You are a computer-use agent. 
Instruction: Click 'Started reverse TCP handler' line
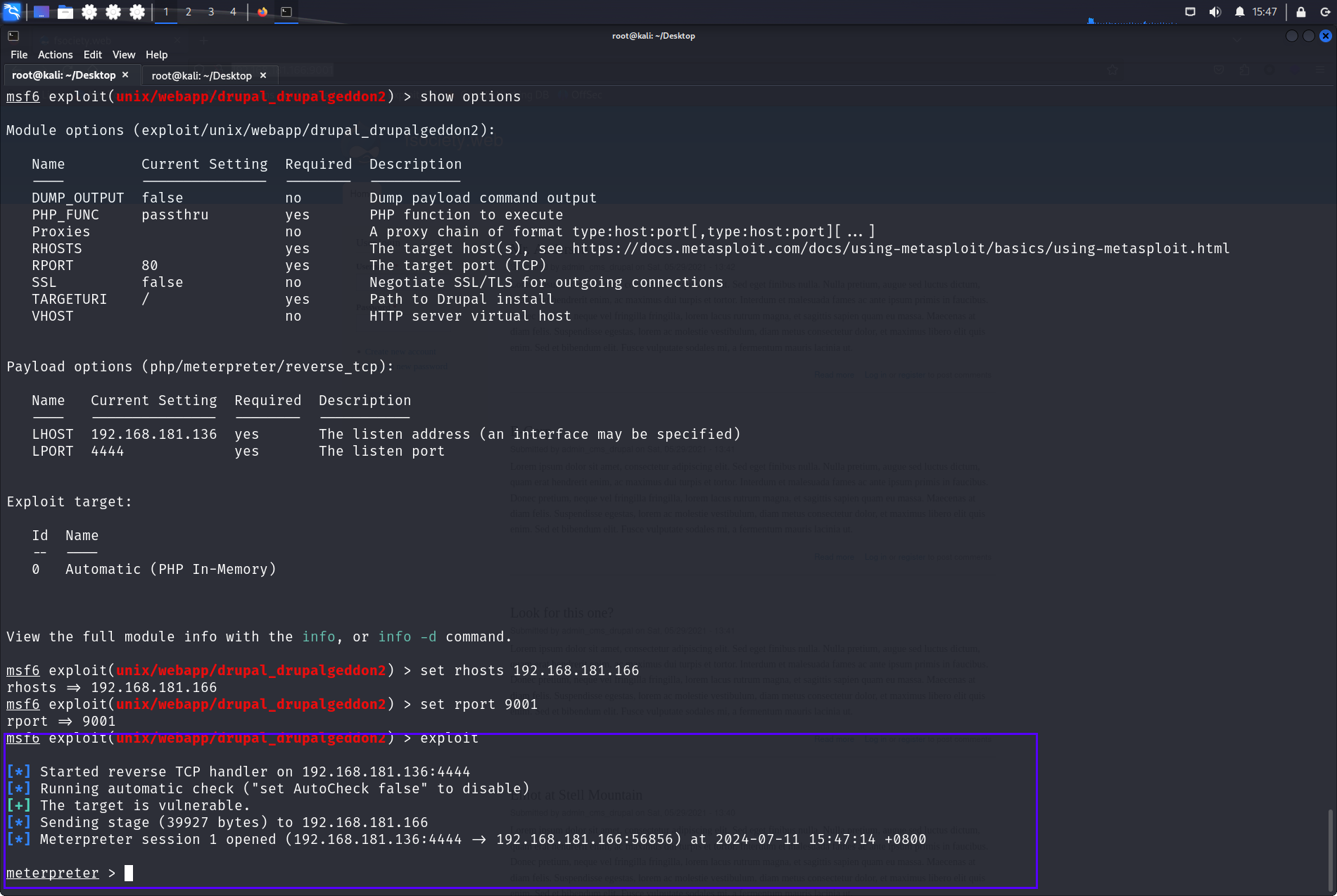point(239,772)
